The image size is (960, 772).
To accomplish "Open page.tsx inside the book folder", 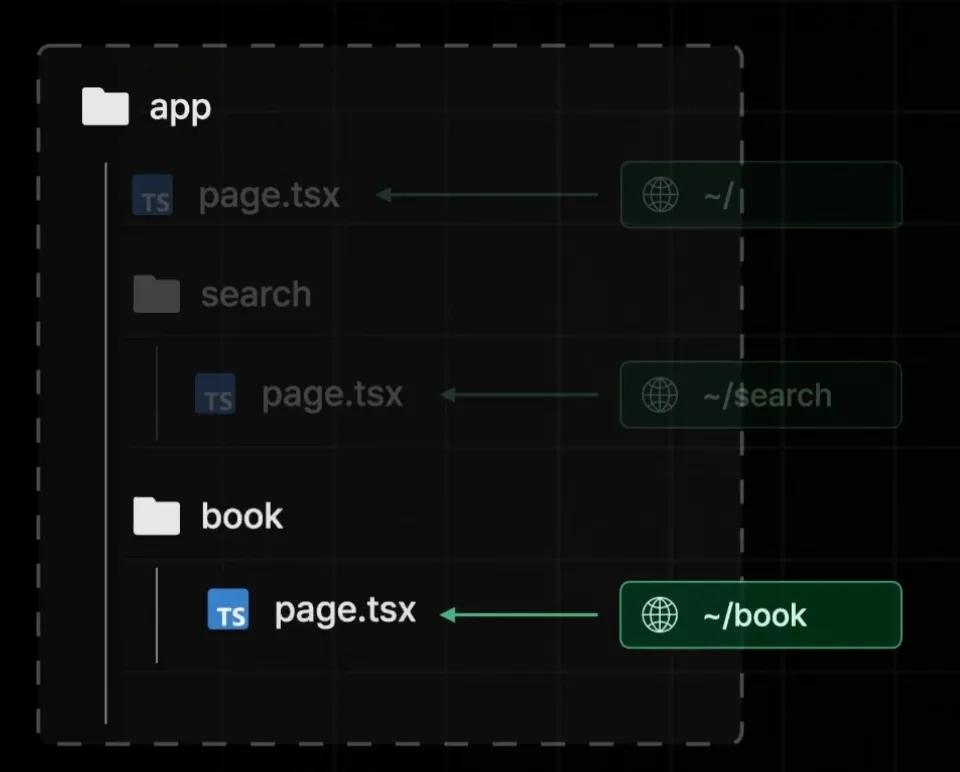I will [x=345, y=610].
